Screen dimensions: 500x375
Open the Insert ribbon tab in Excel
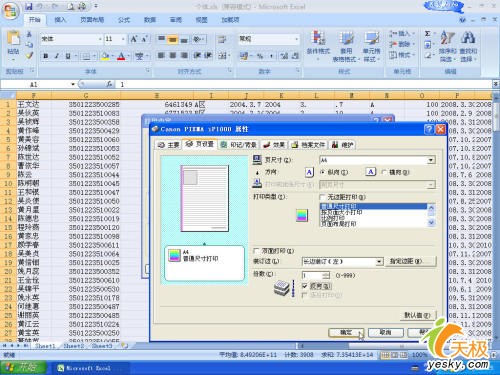pyautogui.click(x=60, y=20)
